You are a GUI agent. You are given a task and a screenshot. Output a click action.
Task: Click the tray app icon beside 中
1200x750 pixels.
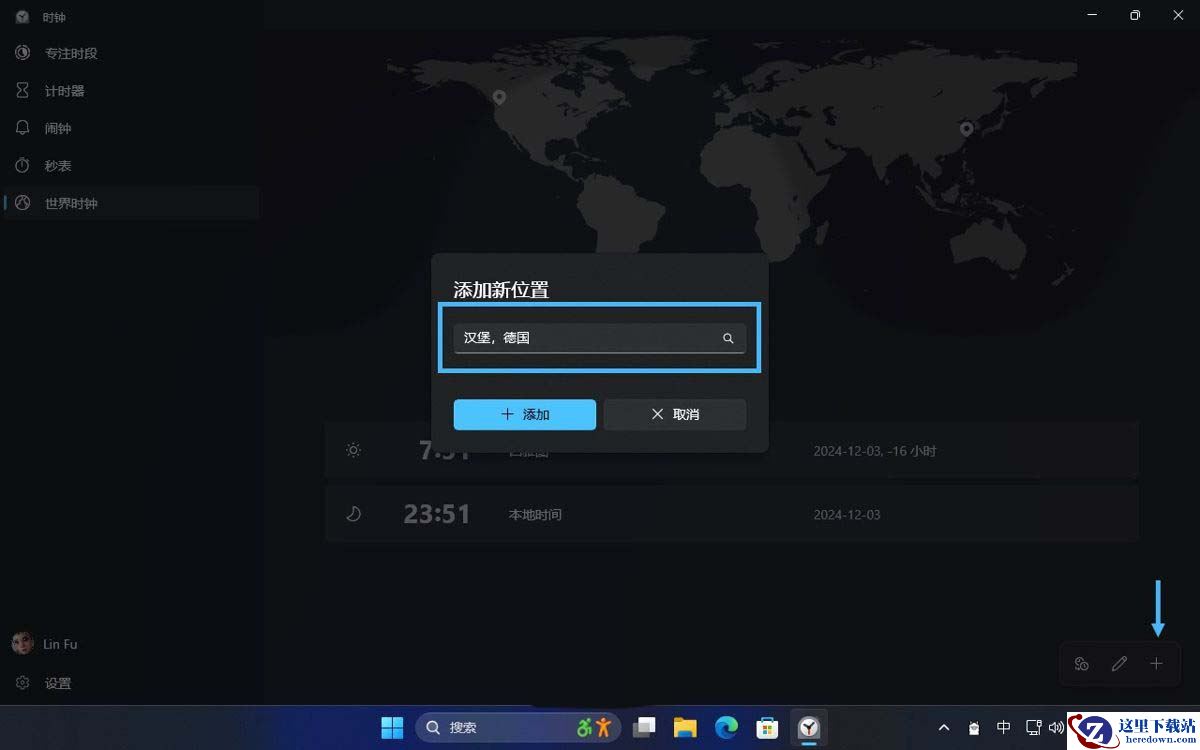click(974, 728)
